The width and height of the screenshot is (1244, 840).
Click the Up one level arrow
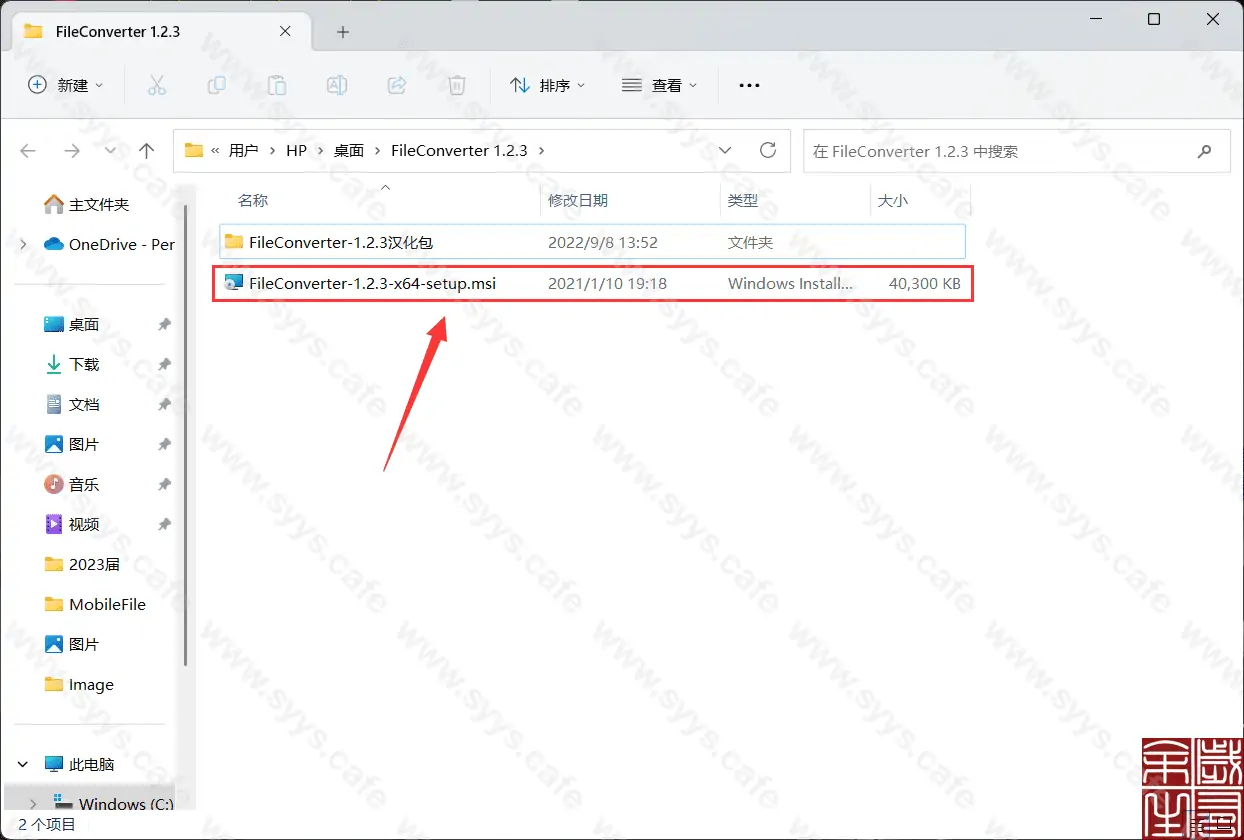146,150
